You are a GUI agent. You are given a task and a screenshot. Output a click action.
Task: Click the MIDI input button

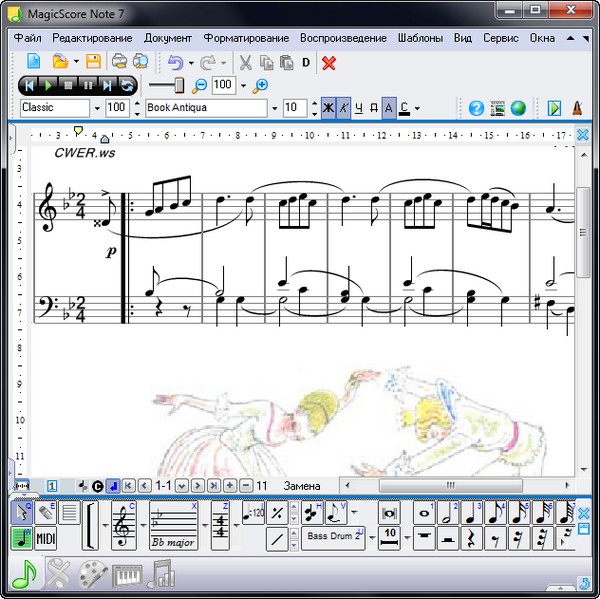(46, 539)
